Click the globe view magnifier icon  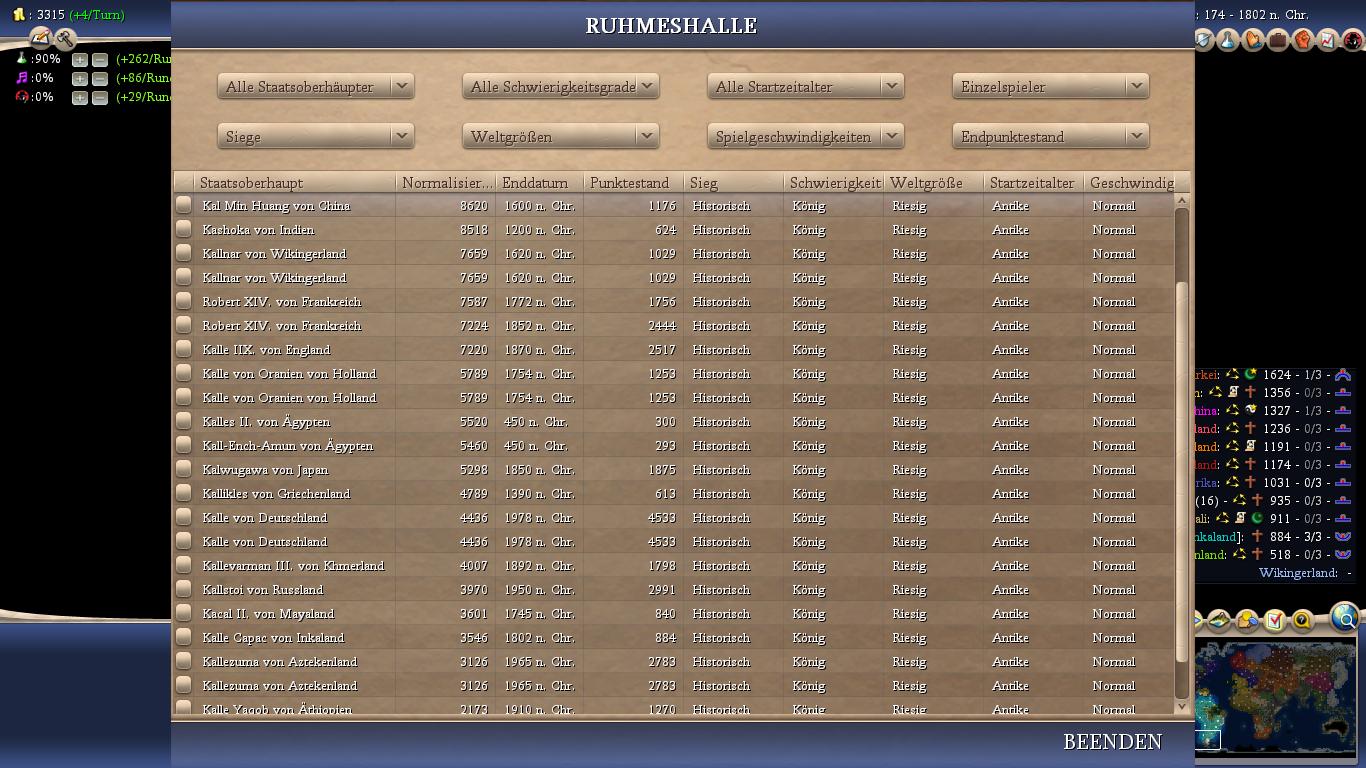pos(1346,619)
